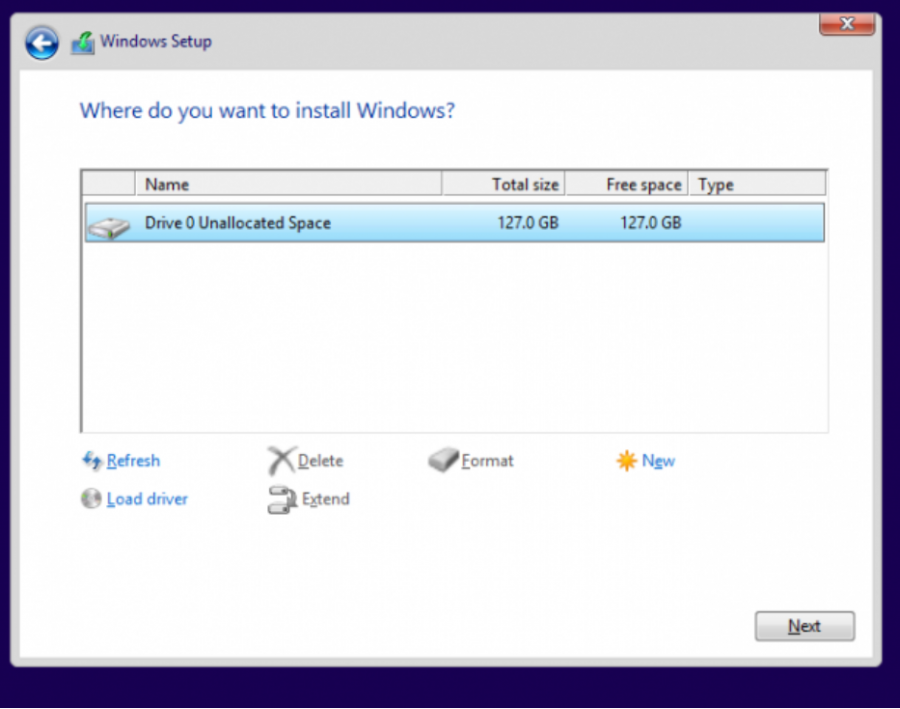The width and height of the screenshot is (900, 709).
Task: Go back using the blue arrow button
Action: (41, 42)
